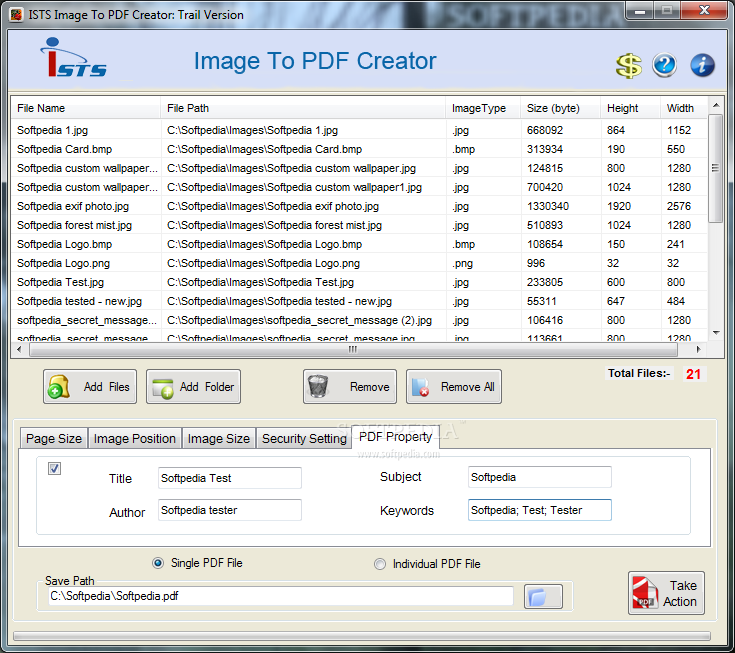
Task: Click the .png image type cell
Action: pyautogui.click(x=463, y=263)
